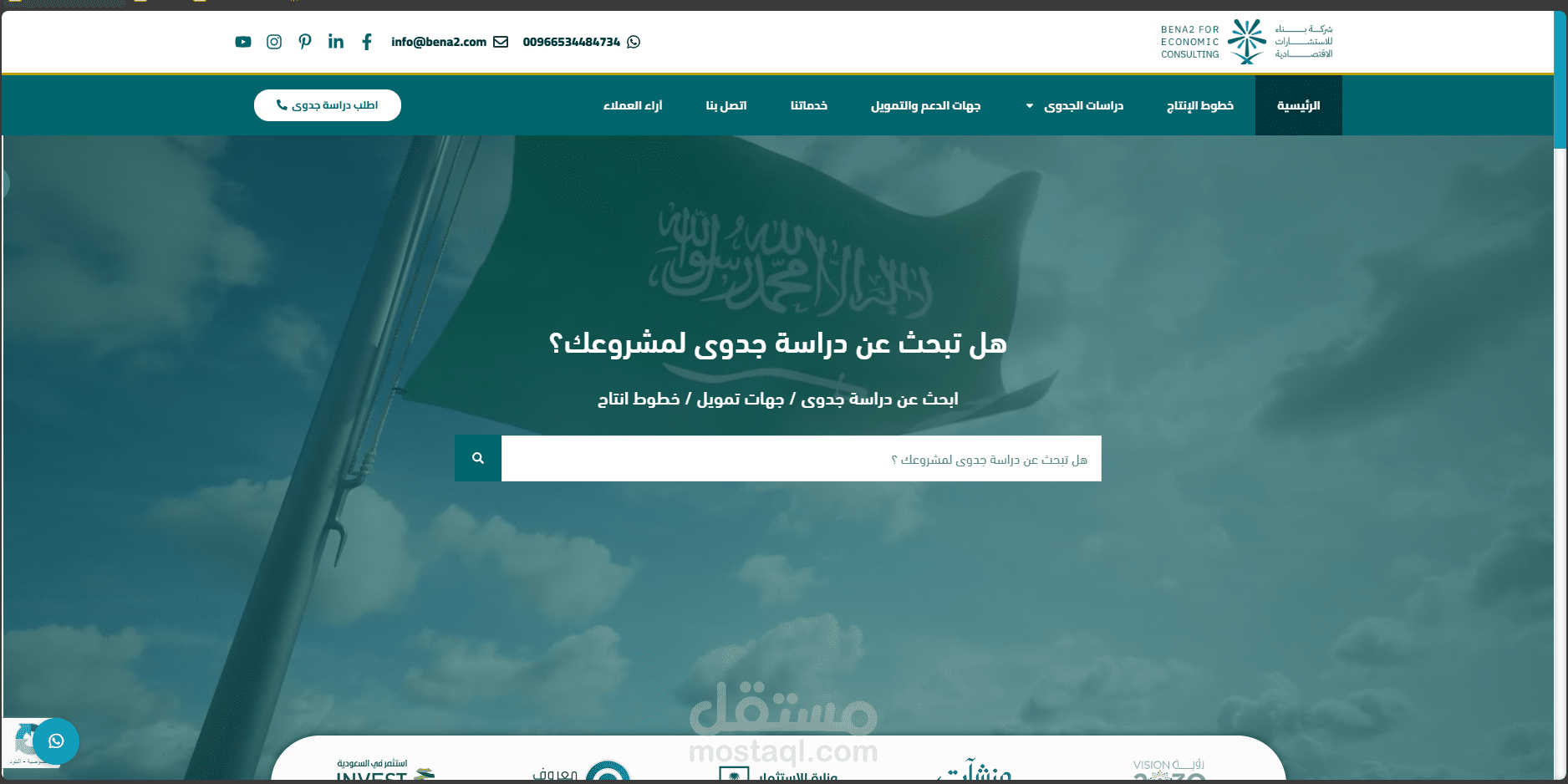Click the envelope email icon
Image resolution: width=1568 pixels, height=784 pixels.
pos(501,42)
